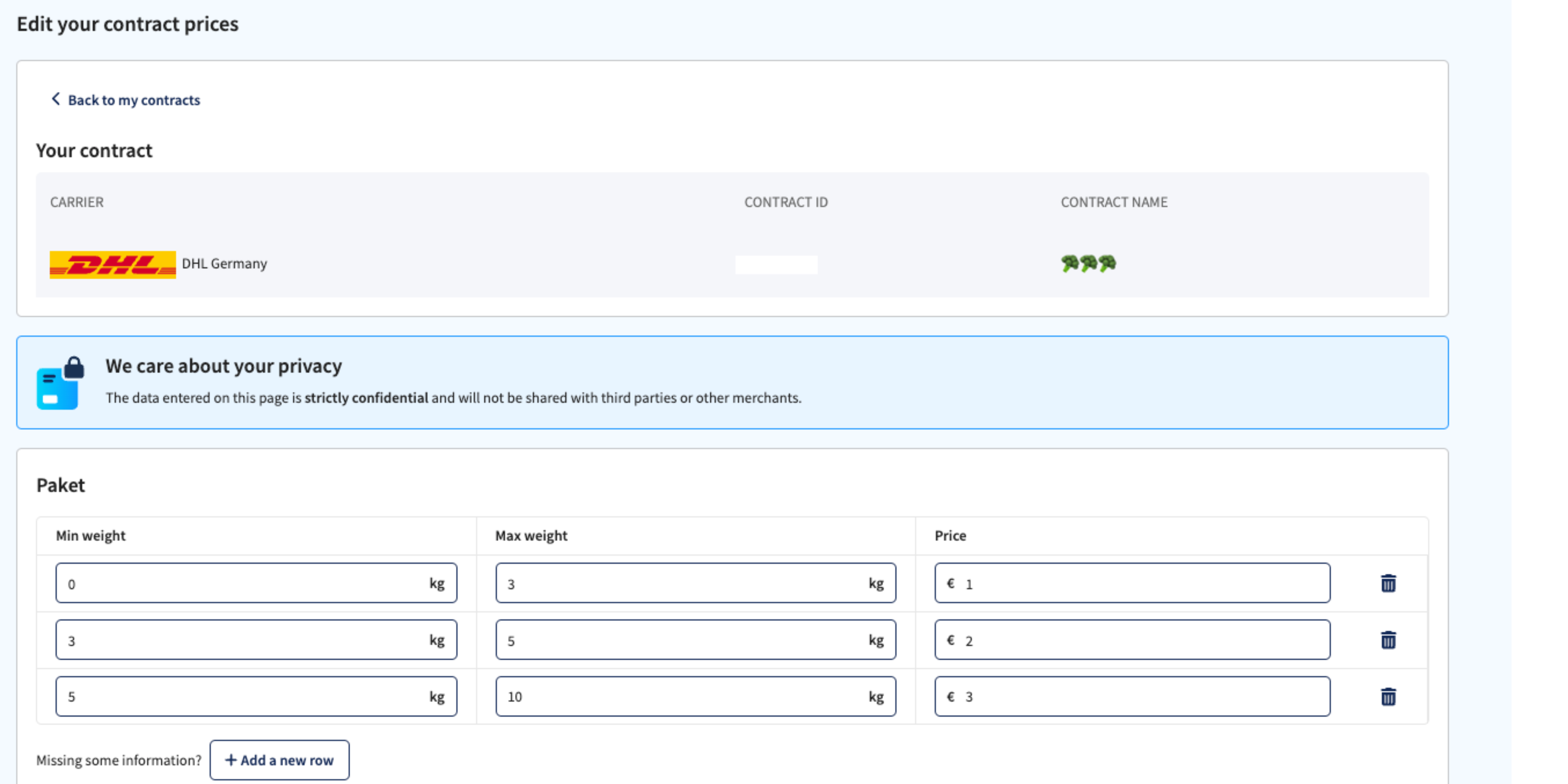Edit max weight field containing 10
The width and height of the screenshot is (1568, 784).
(696, 696)
